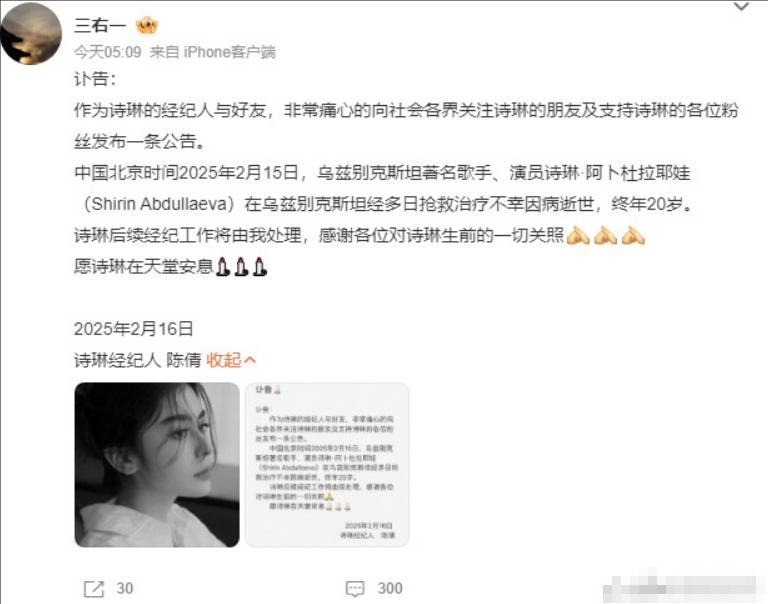Click the repost count 30
This screenshot has height=604, width=768.
124,588
